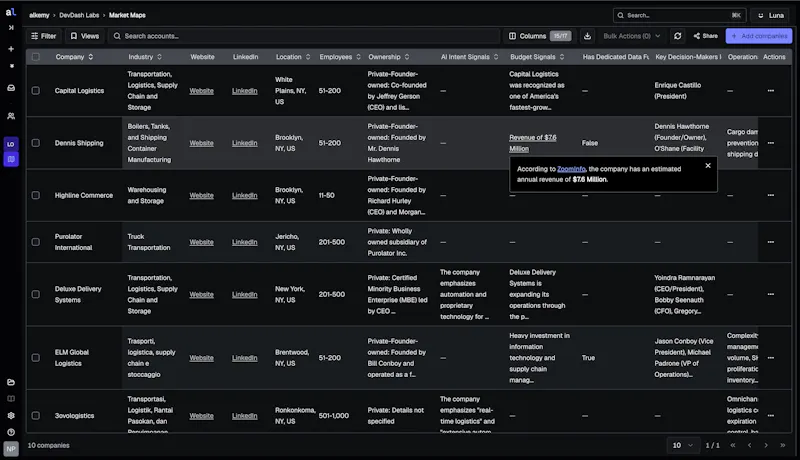Open actions menu for ELM Global Logistics row
Viewport: 800px width, 460px height.
(x=770, y=358)
